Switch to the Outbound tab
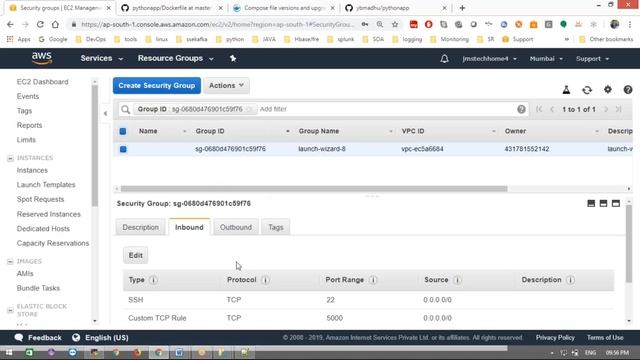 click(236, 227)
